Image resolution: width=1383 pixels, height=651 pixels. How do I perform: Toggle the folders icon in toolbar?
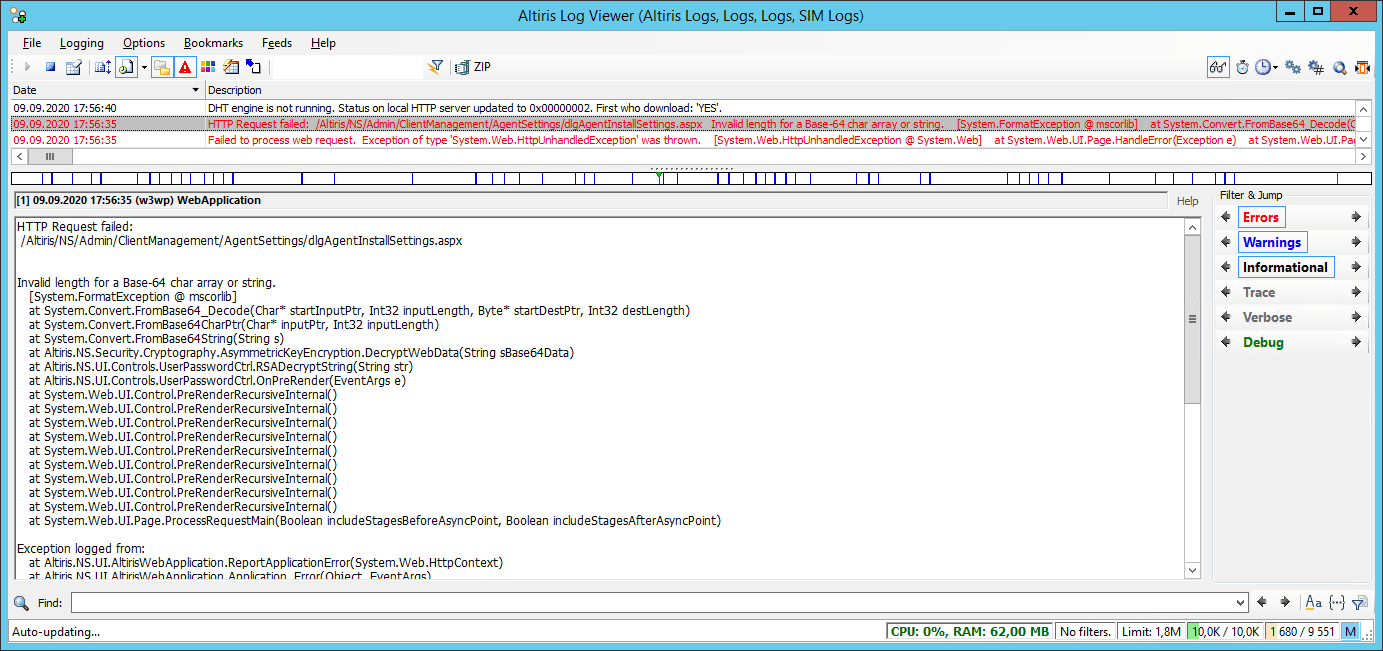pos(162,67)
